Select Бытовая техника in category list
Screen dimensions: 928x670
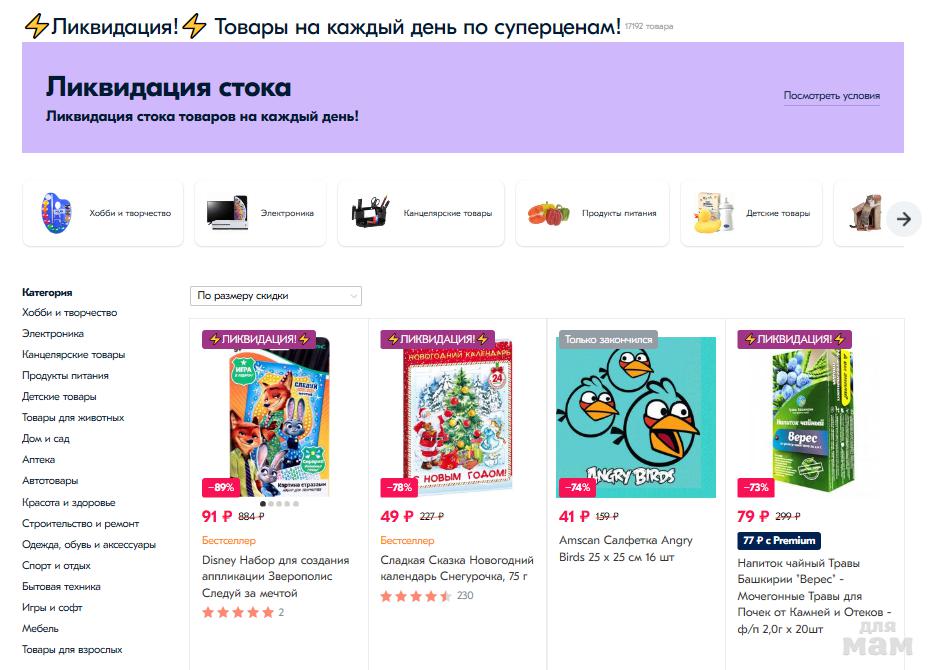point(61,586)
